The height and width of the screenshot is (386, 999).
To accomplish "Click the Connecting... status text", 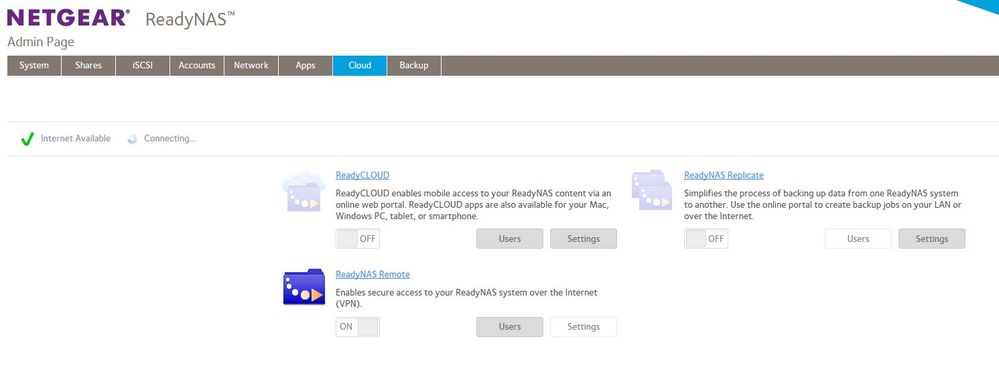I will coord(170,138).
